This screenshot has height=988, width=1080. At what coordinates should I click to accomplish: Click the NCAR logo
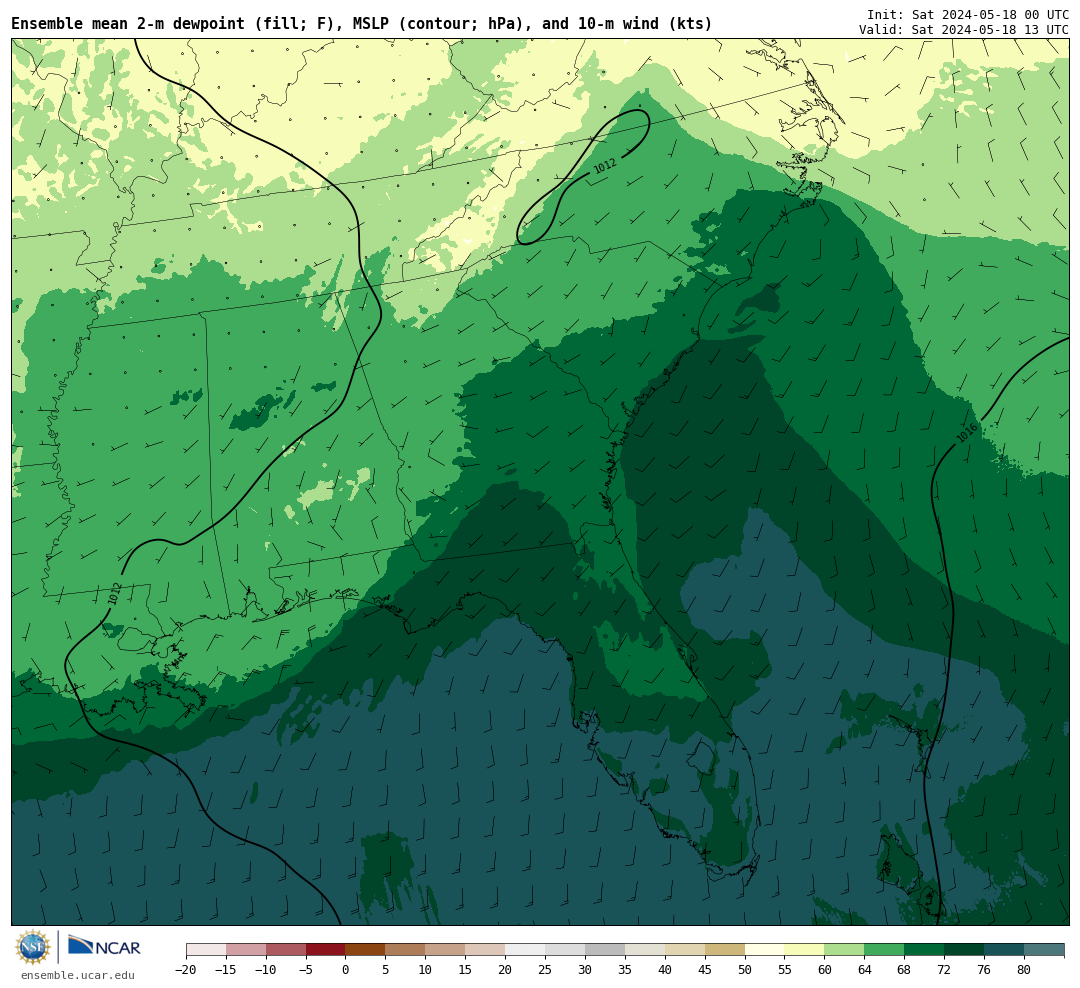click(105, 946)
